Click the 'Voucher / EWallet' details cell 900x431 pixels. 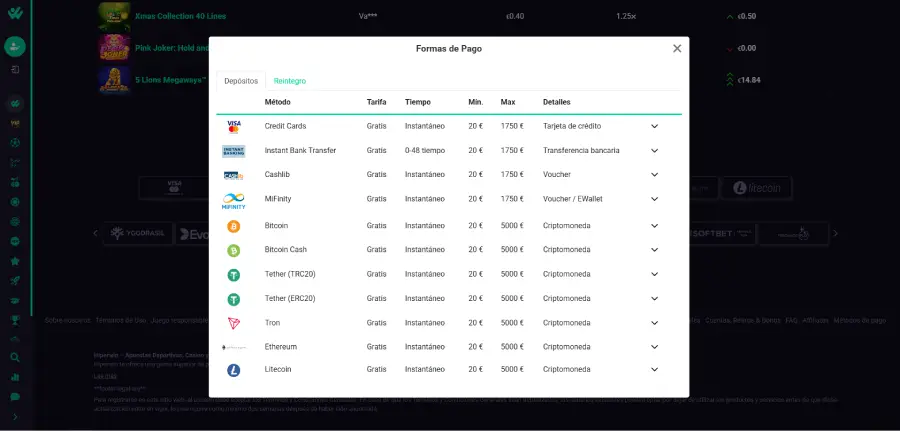tap(573, 199)
